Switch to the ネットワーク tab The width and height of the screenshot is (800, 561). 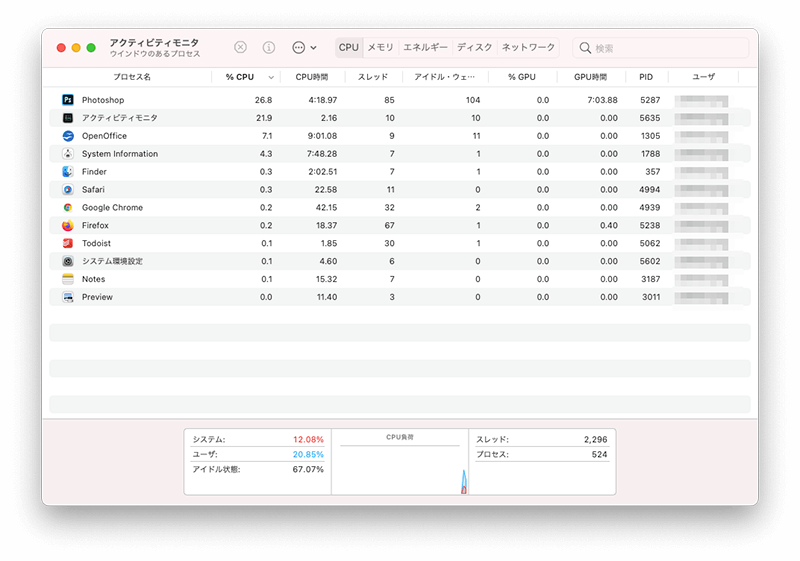tap(528, 47)
